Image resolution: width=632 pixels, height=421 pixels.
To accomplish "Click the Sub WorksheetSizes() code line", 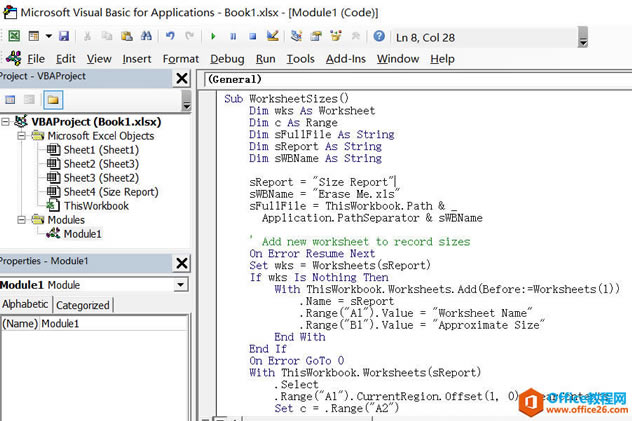I will click(287, 99).
